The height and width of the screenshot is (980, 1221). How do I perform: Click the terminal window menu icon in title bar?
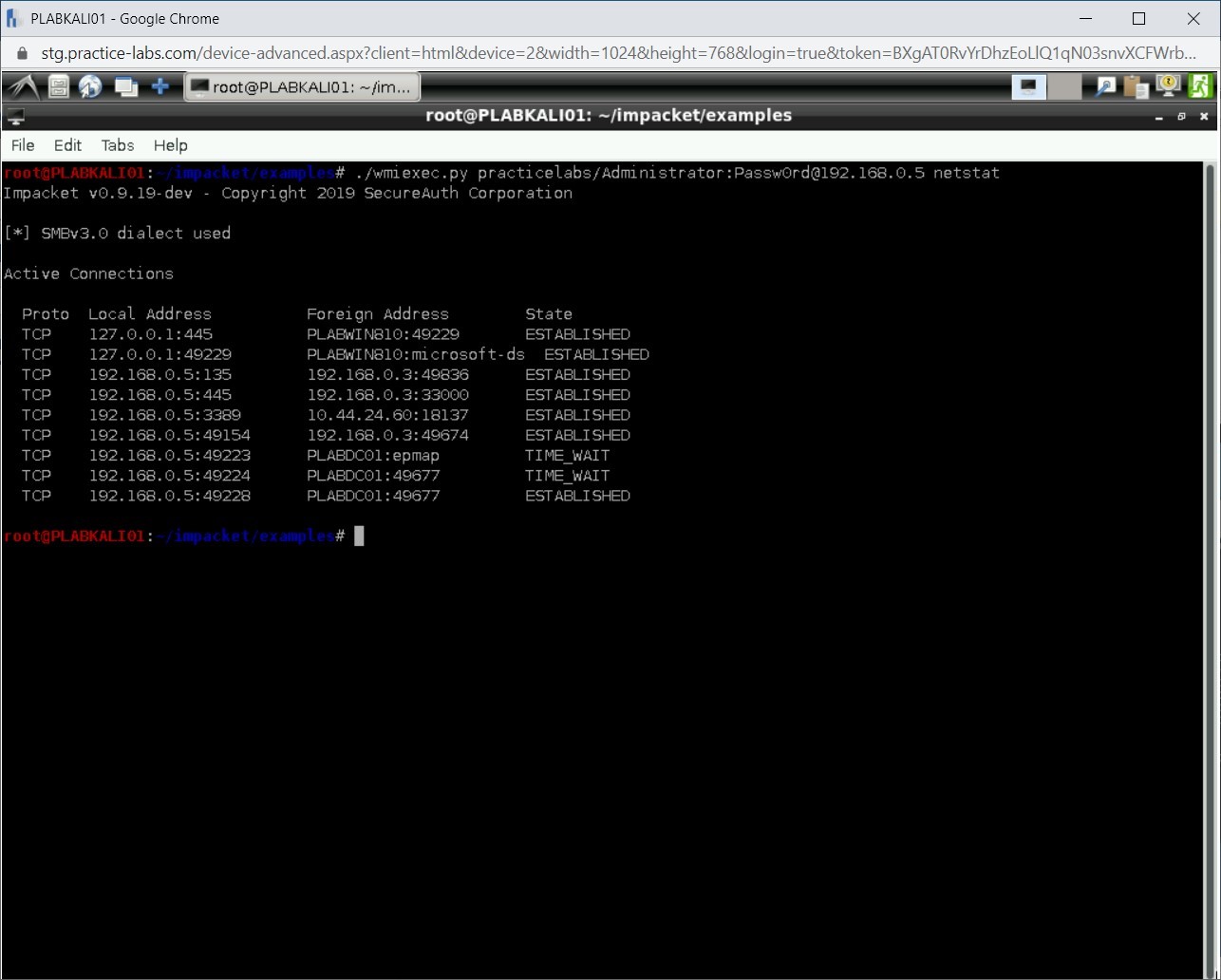tap(15, 117)
